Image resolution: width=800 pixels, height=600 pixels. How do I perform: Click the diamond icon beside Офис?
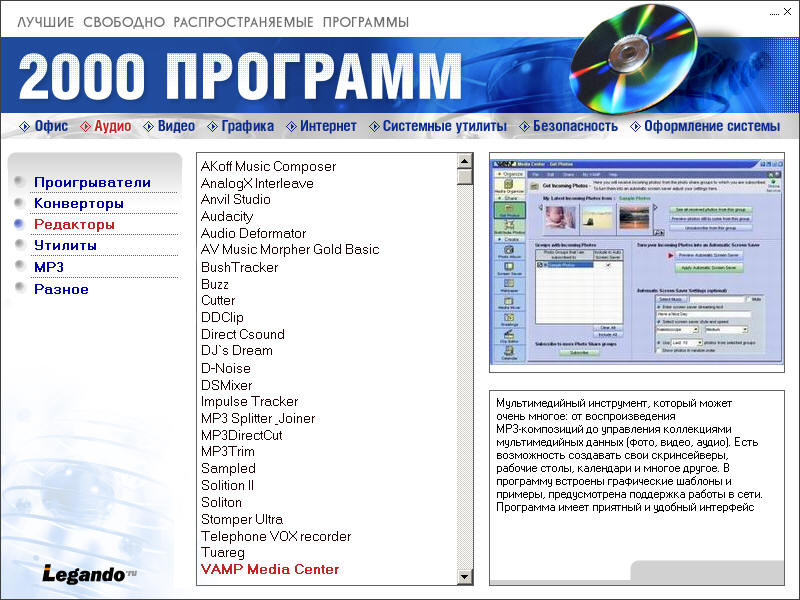point(25,127)
